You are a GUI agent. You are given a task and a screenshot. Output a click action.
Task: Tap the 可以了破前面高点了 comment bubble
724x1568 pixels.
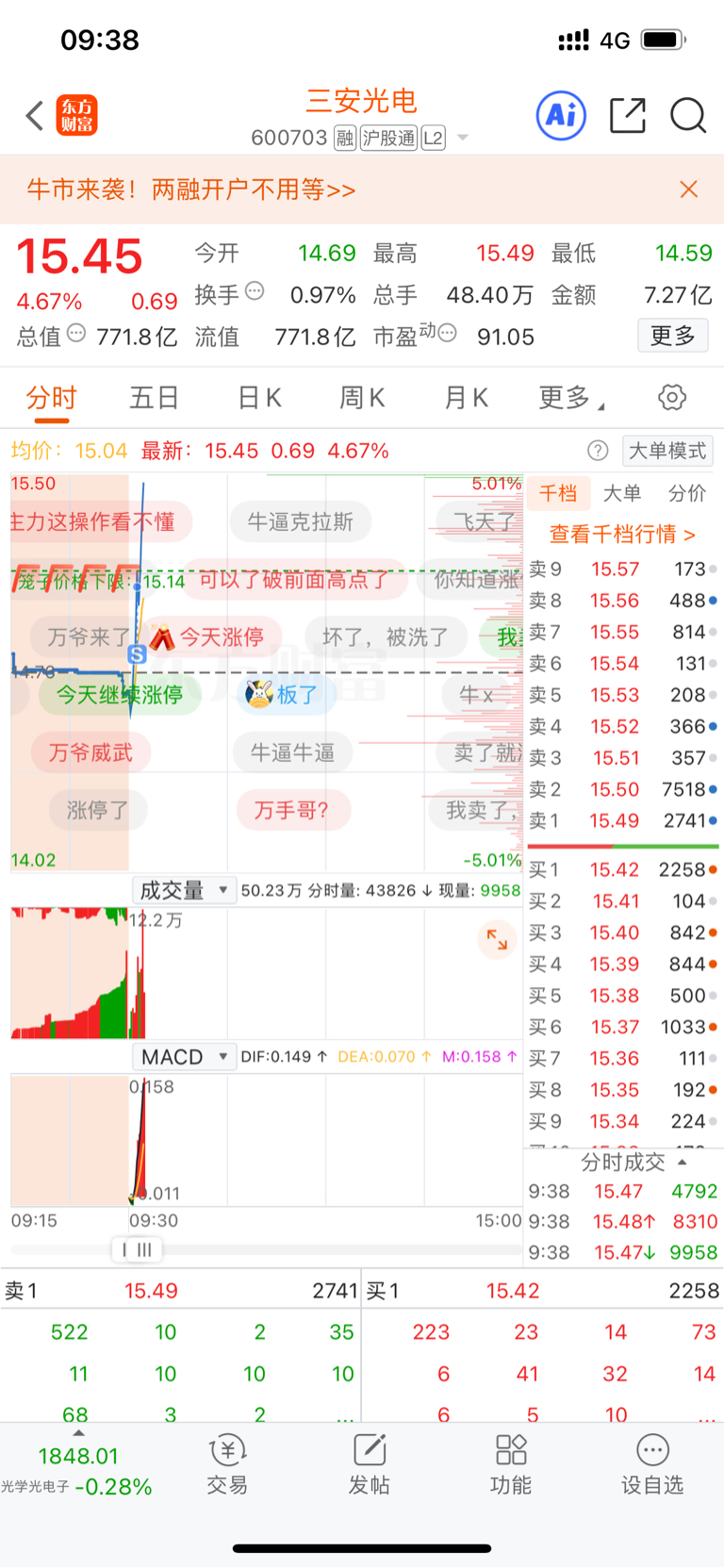(294, 580)
